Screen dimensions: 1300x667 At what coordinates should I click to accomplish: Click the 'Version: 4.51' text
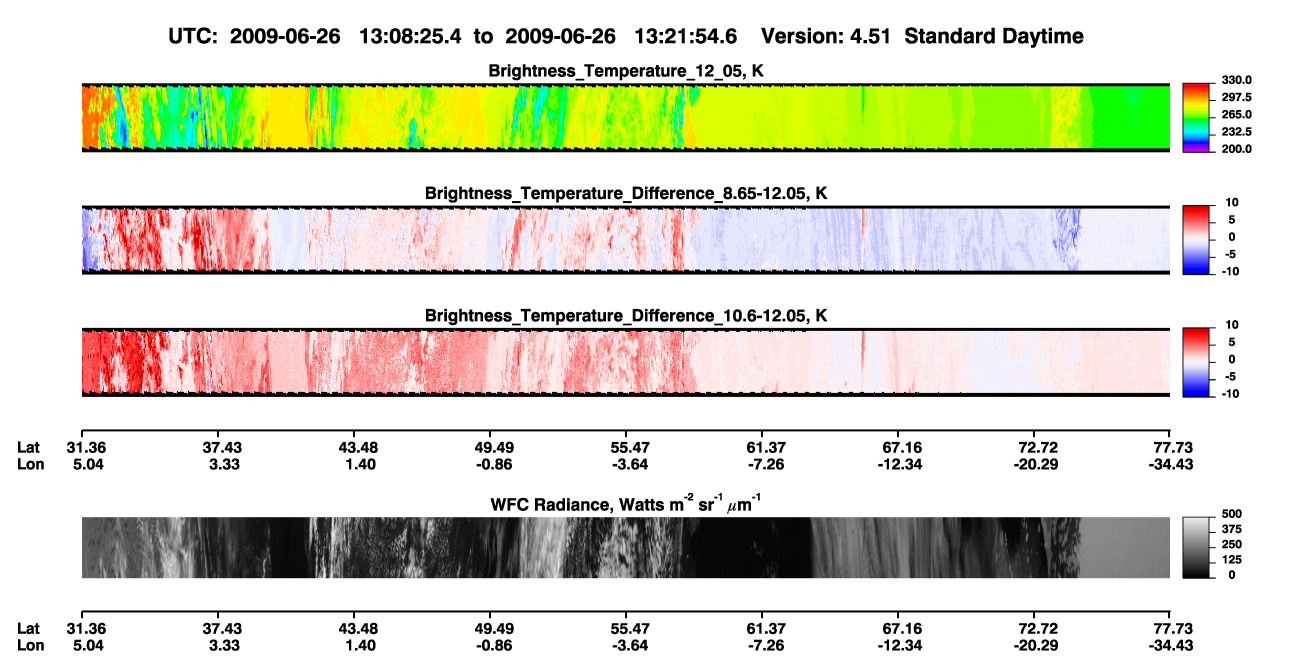[x=825, y=36]
